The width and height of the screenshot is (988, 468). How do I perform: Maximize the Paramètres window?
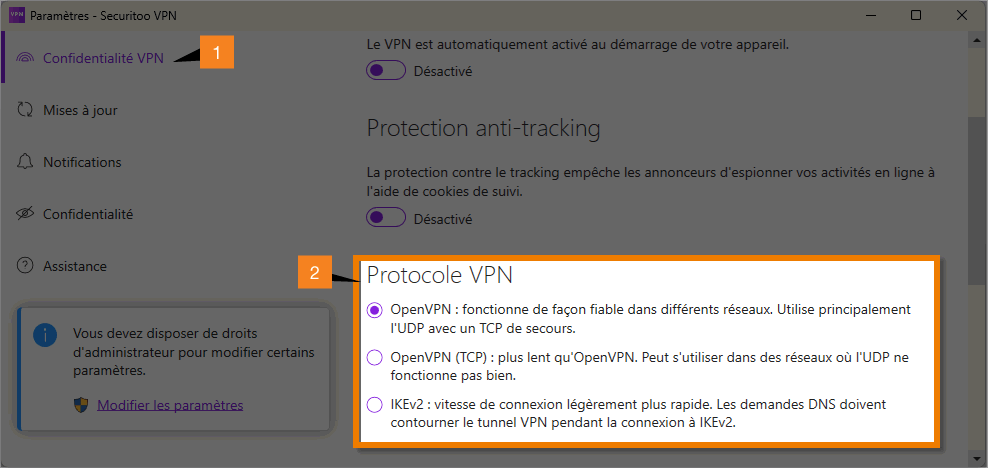pos(916,15)
